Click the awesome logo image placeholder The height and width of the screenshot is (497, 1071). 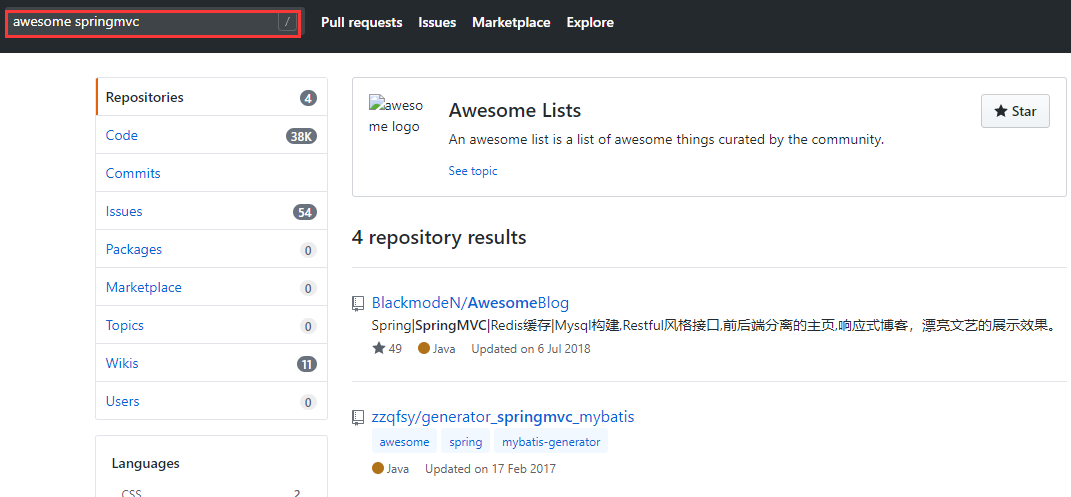[396, 116]
